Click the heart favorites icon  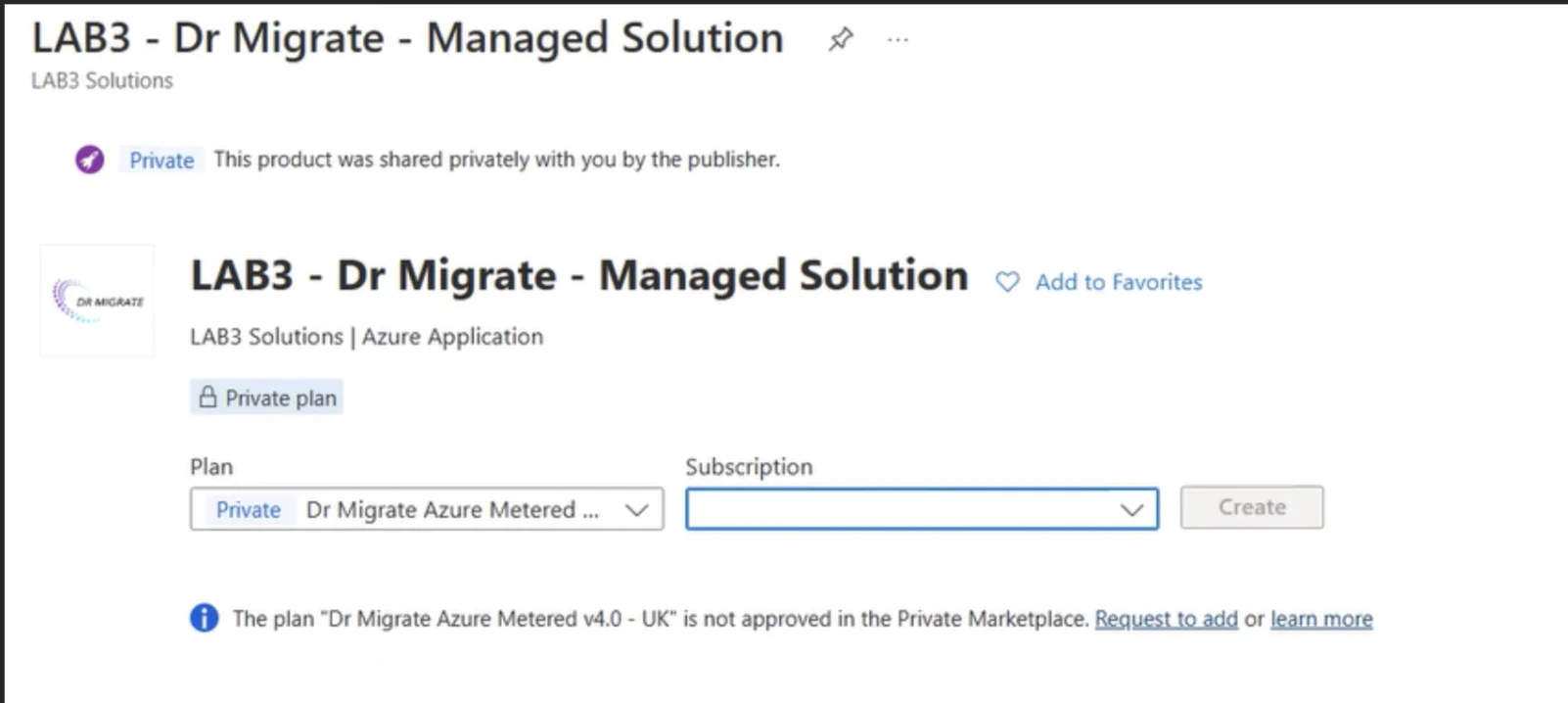point(1007,282)
